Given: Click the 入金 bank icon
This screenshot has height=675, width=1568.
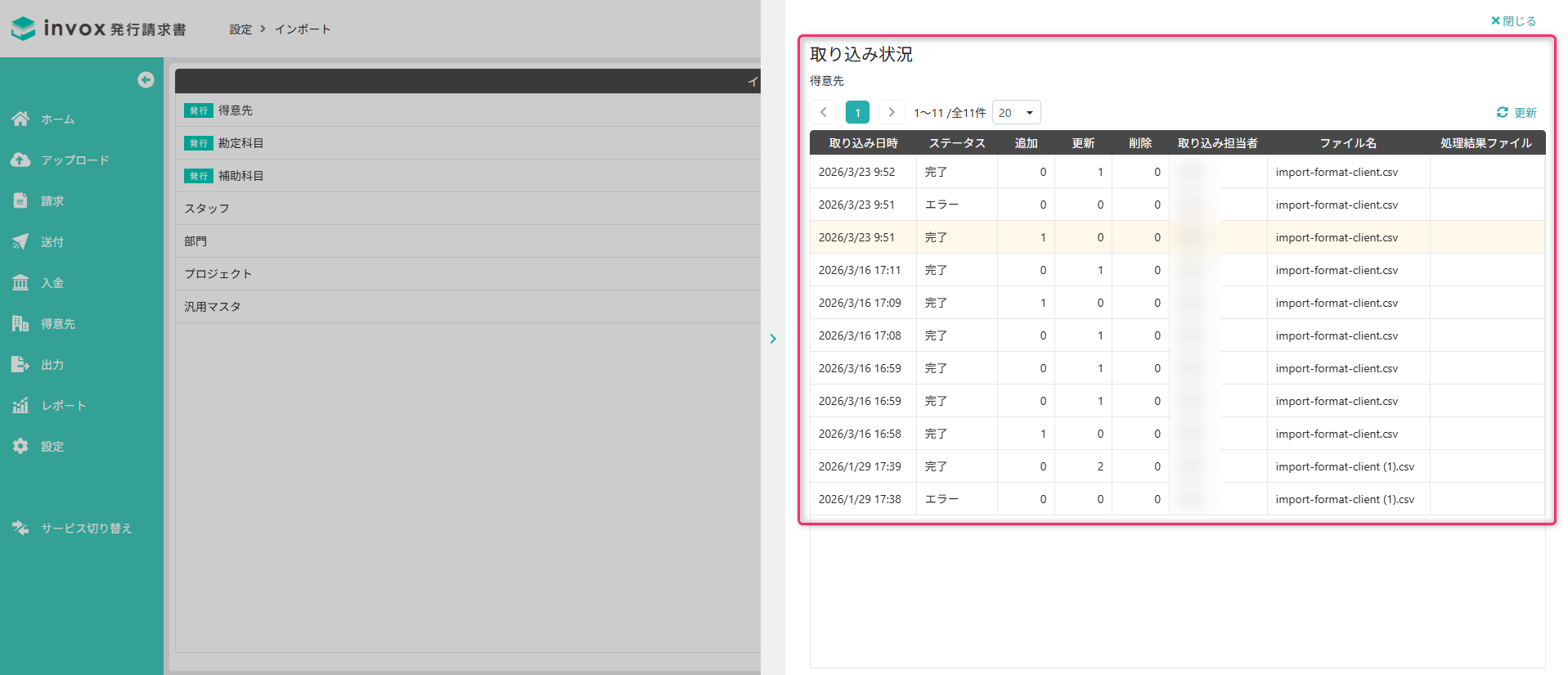Looking at the screenshot, I should pos(20,282).
